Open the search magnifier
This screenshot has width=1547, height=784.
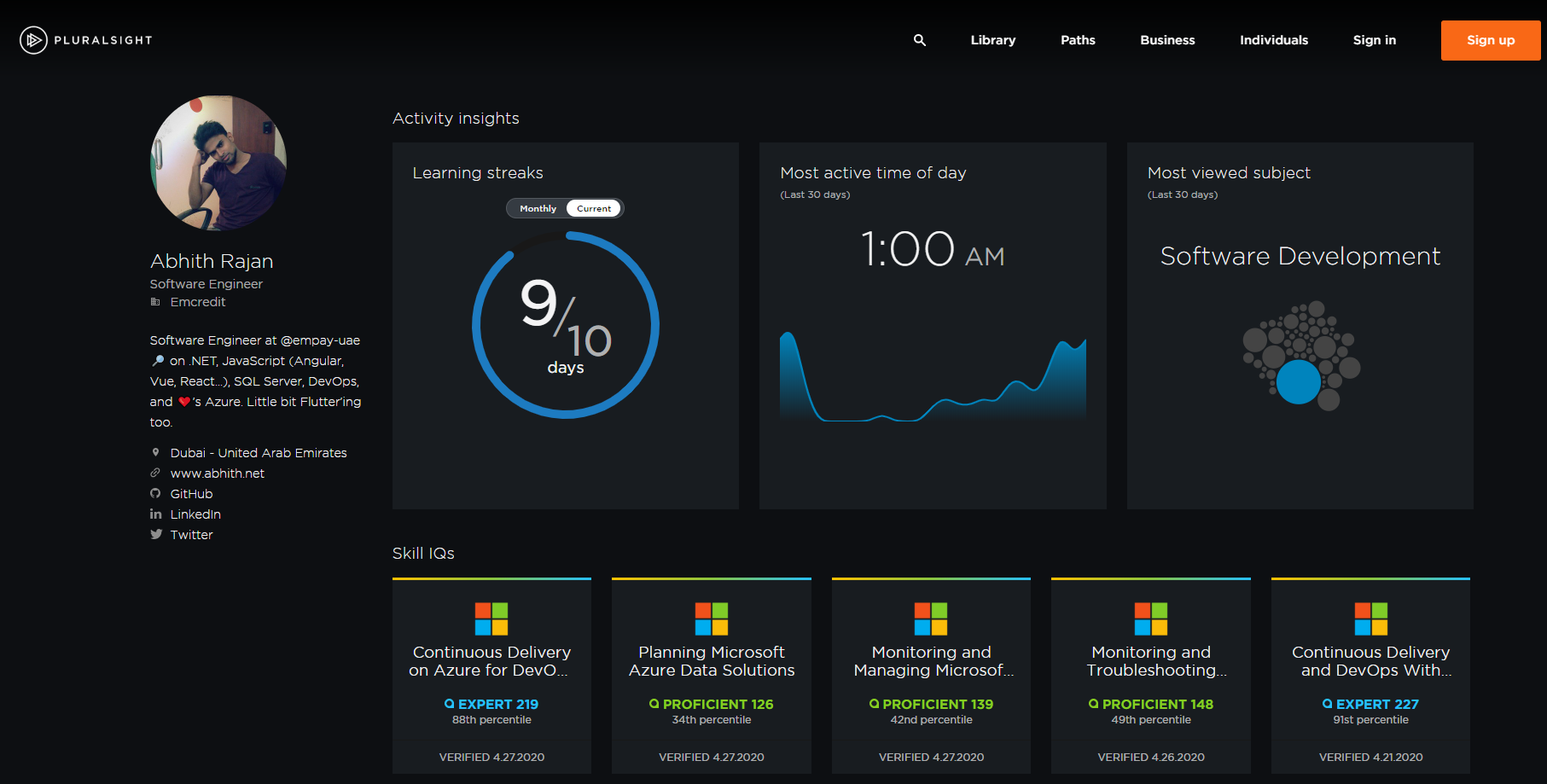pos(920,40)
